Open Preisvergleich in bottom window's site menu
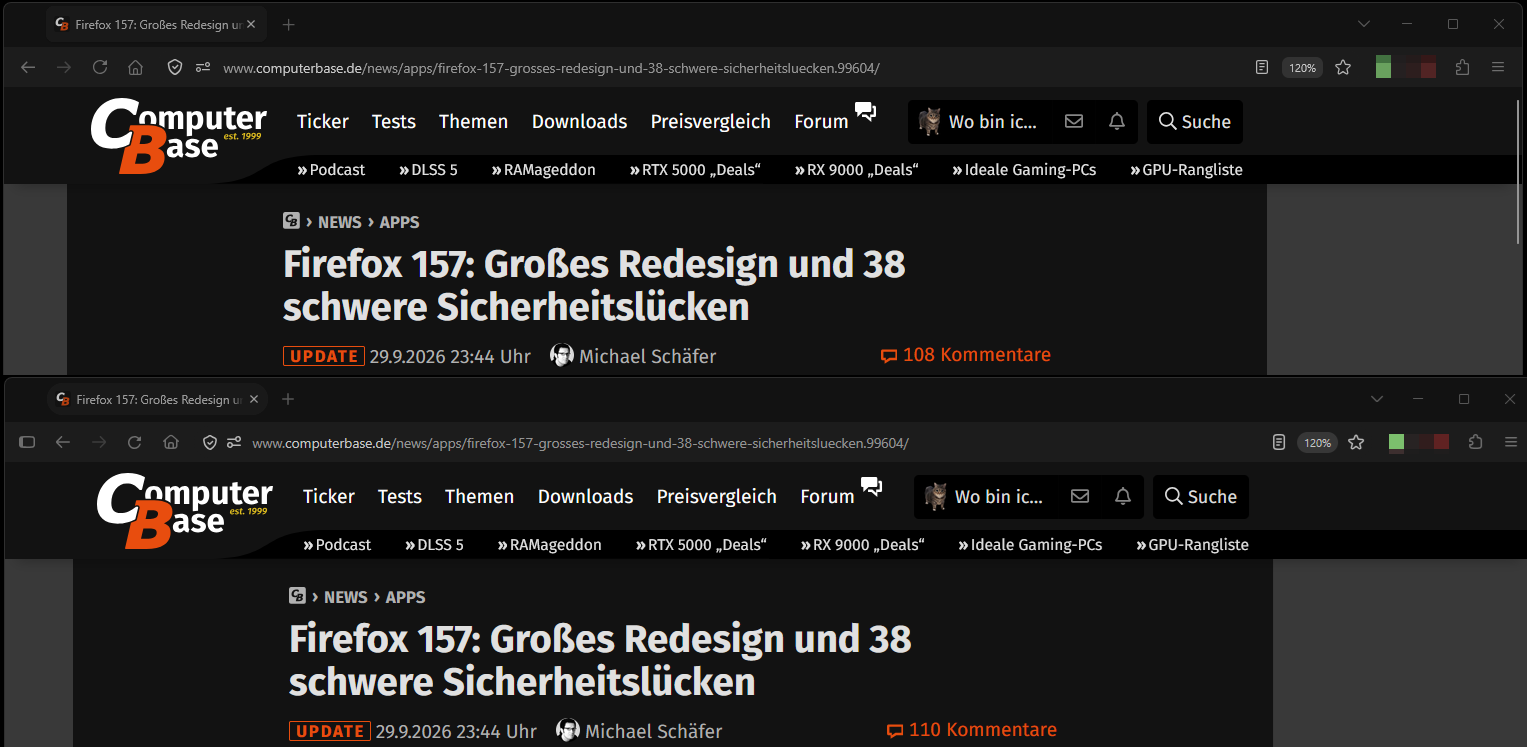This screenshot has width=1527, height=747. [x=716, y=496]
